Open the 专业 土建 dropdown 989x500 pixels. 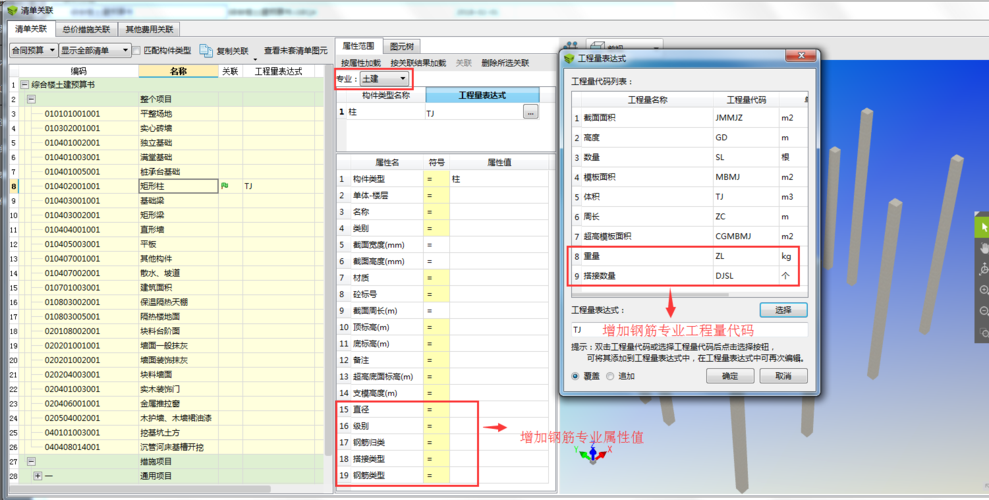pos(384,79)
